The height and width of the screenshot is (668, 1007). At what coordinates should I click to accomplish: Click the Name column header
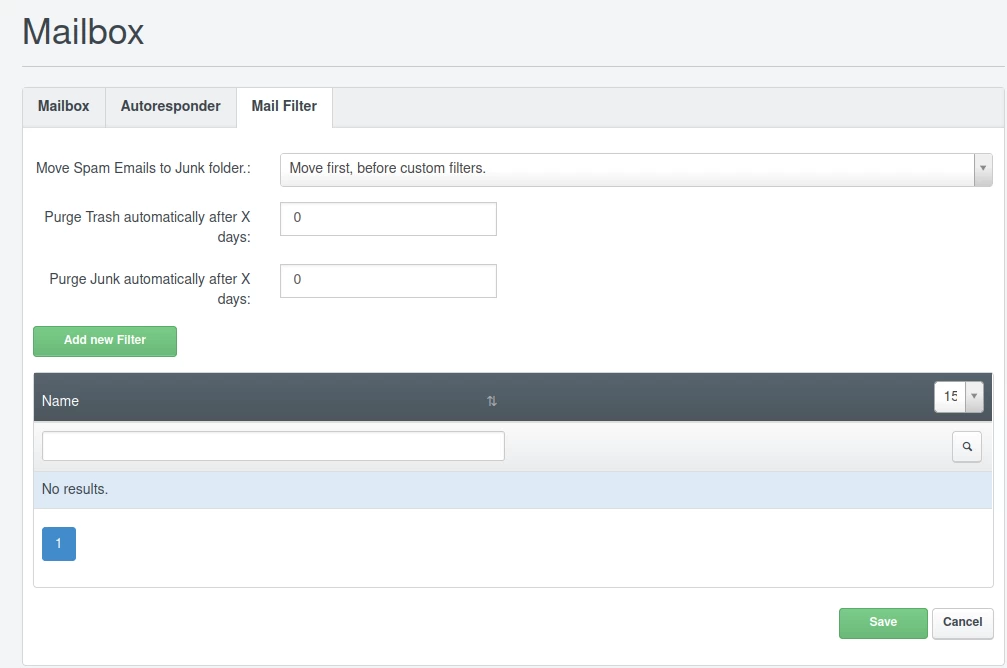(60, 400)
